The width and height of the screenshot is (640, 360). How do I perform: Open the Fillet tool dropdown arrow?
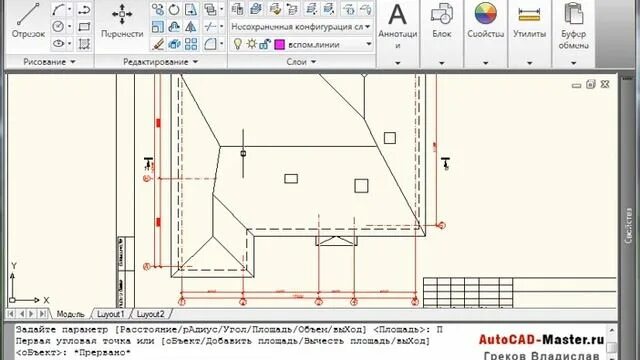coord(222,44)
